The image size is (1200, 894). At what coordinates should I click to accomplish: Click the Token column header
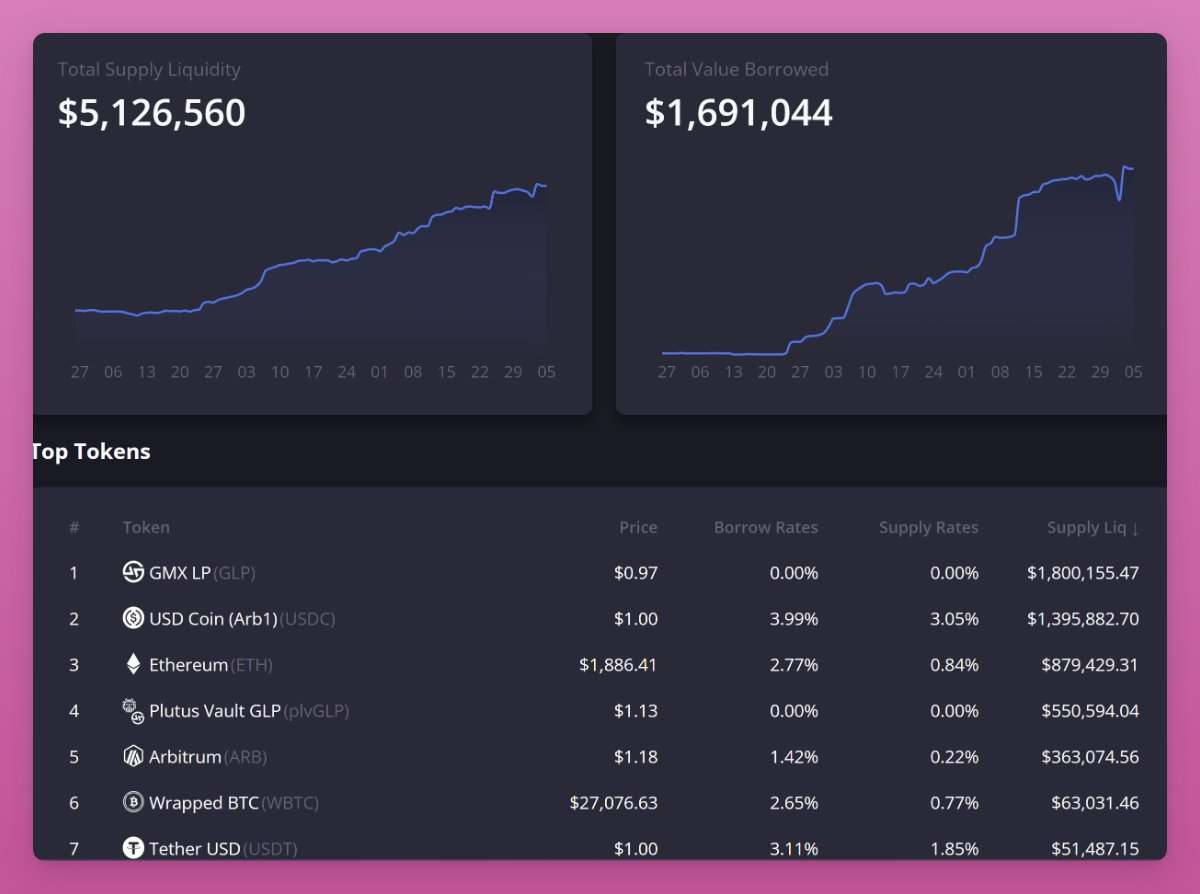pyautogui.click(x=146, y=527)
